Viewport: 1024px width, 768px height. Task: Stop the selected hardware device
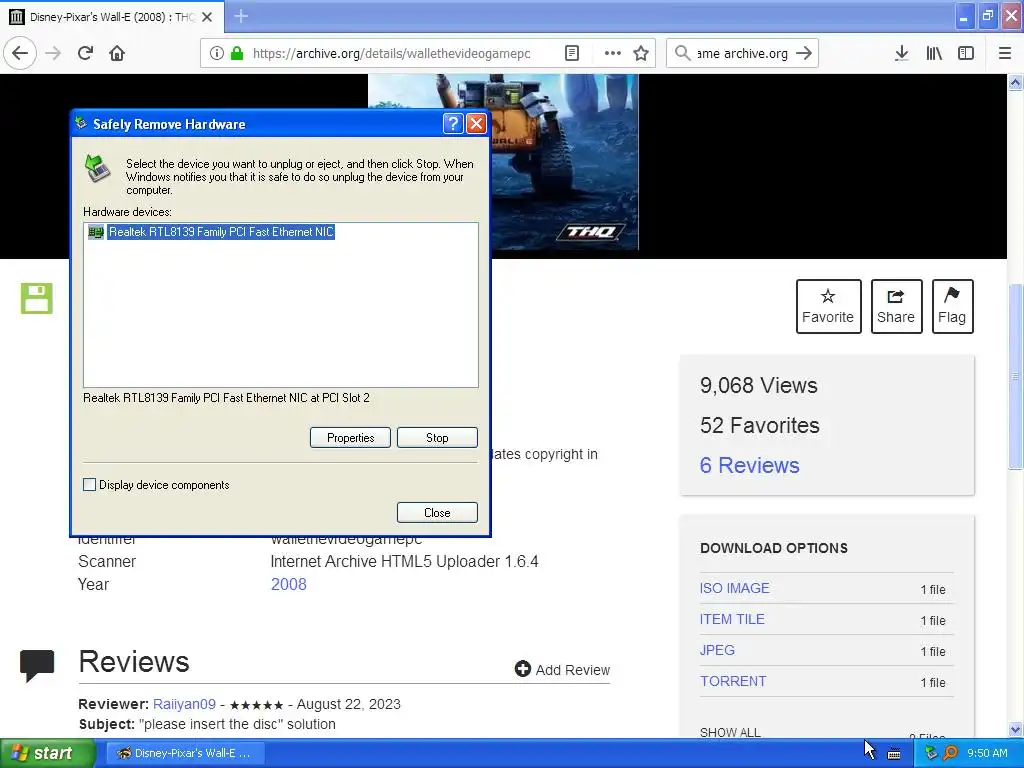pyautogui.click(x=437, y=438)
